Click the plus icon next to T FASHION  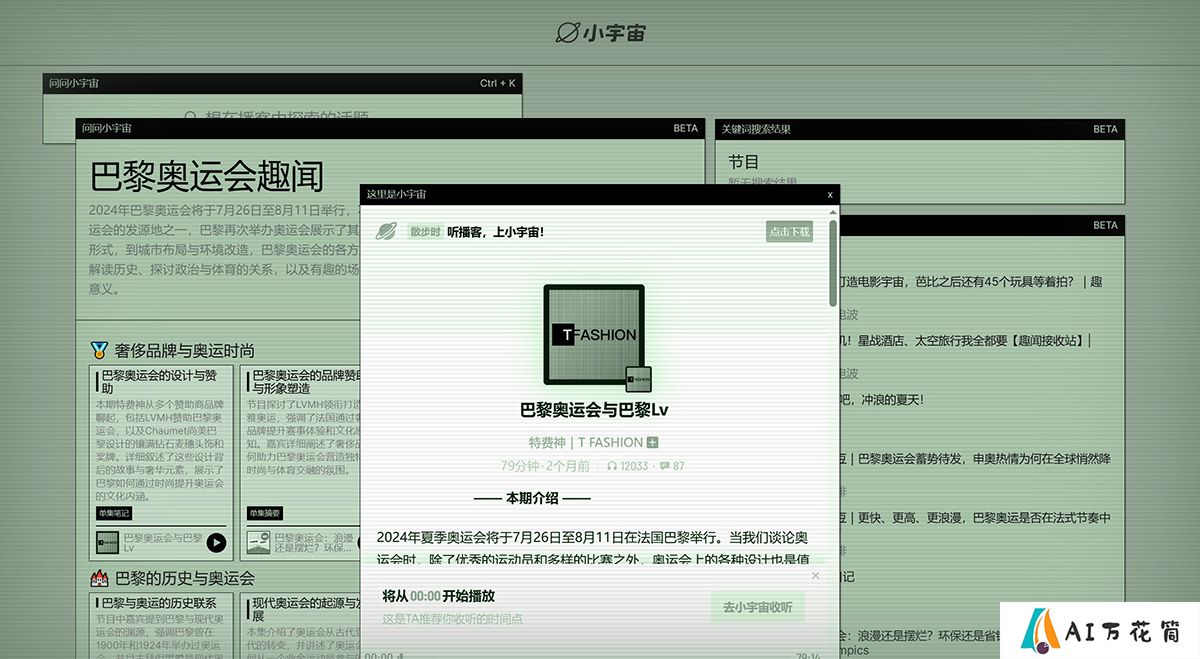(x=652, y=442)
